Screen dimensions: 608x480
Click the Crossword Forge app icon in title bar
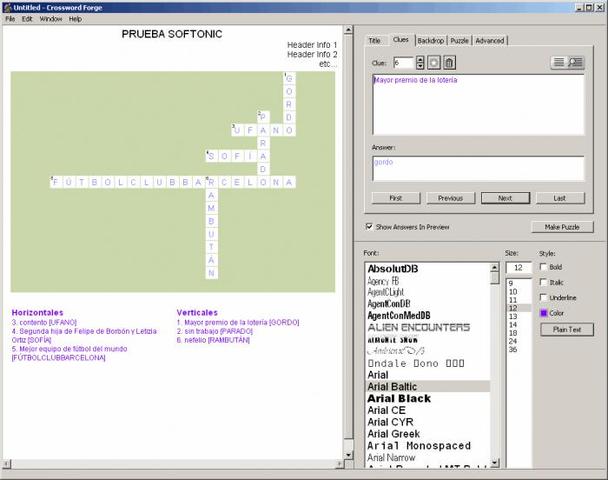pyautogui.click(x=7, y=7)
